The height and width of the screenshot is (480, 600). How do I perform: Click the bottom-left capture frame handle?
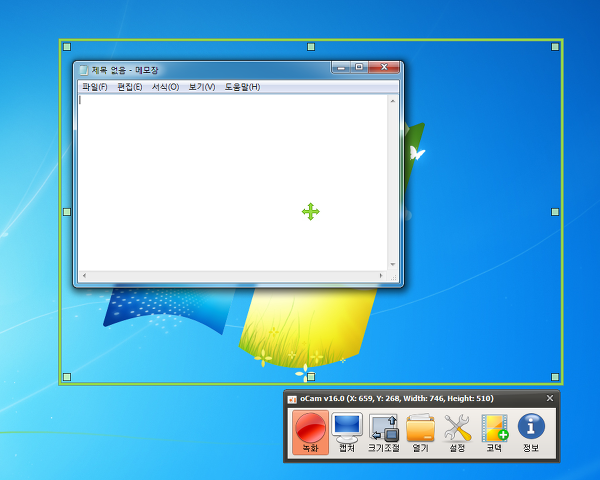pos(67,377)
